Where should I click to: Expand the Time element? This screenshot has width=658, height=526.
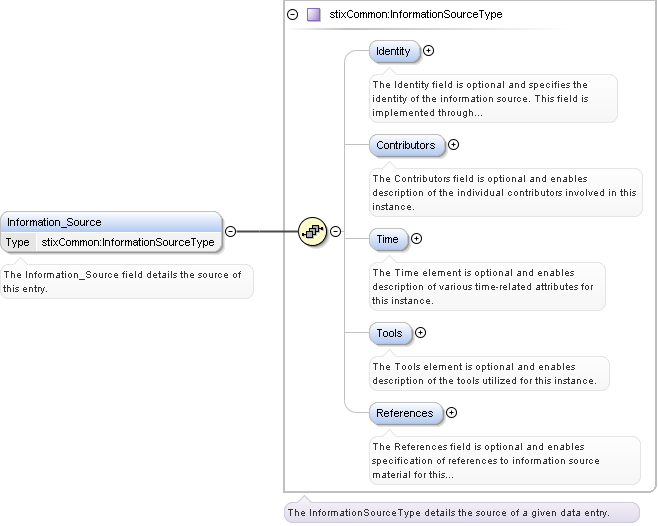pos(417,238)
